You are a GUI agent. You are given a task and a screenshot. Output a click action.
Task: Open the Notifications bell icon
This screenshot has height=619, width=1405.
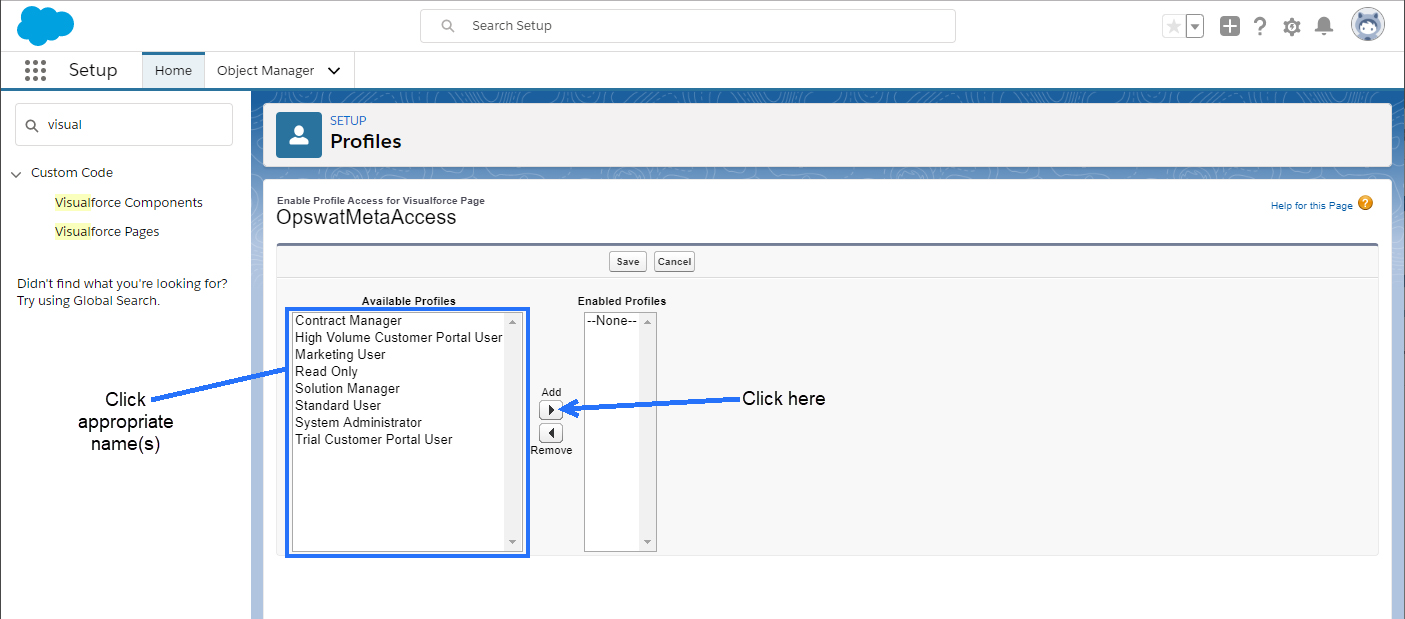point(1324,27)
